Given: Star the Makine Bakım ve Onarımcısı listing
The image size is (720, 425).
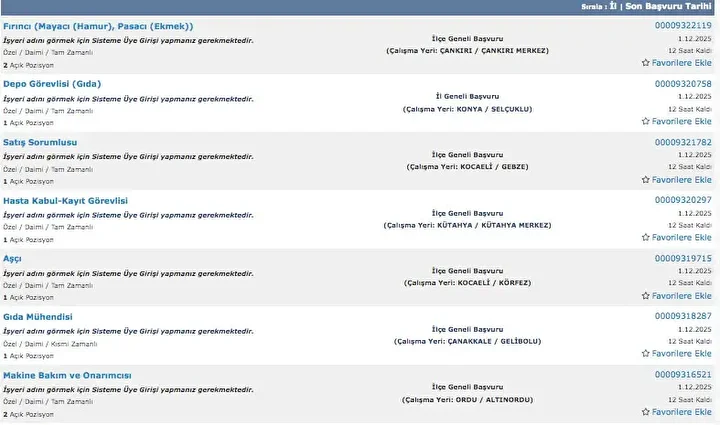Looking at the screenshot, I should (645, 412).
